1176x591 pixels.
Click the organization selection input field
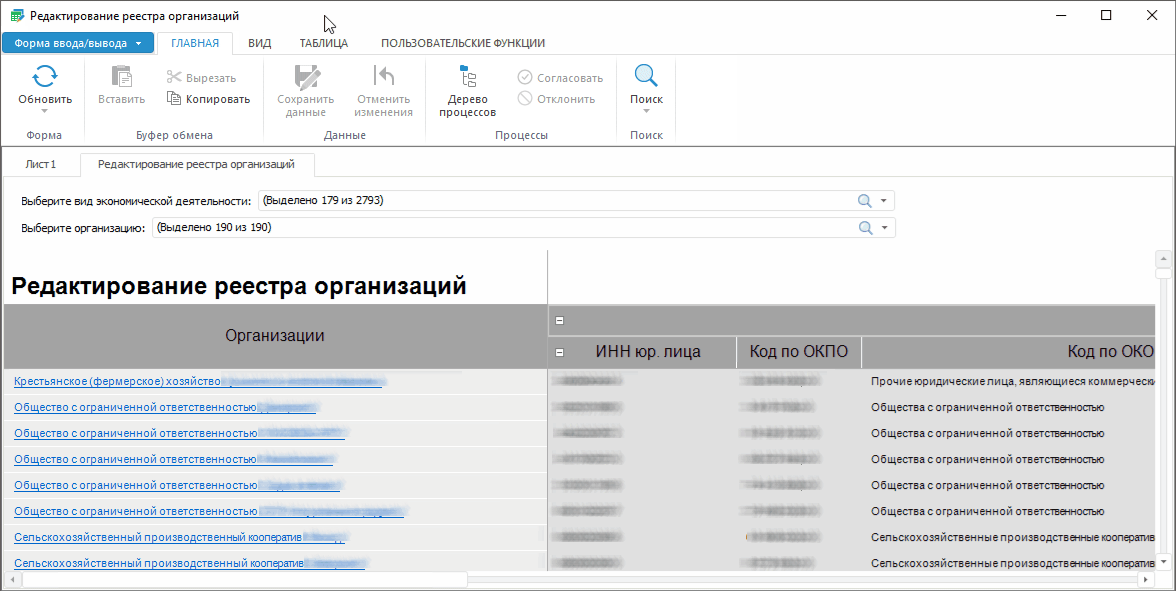pyautogui.click(x=500, y=228)
